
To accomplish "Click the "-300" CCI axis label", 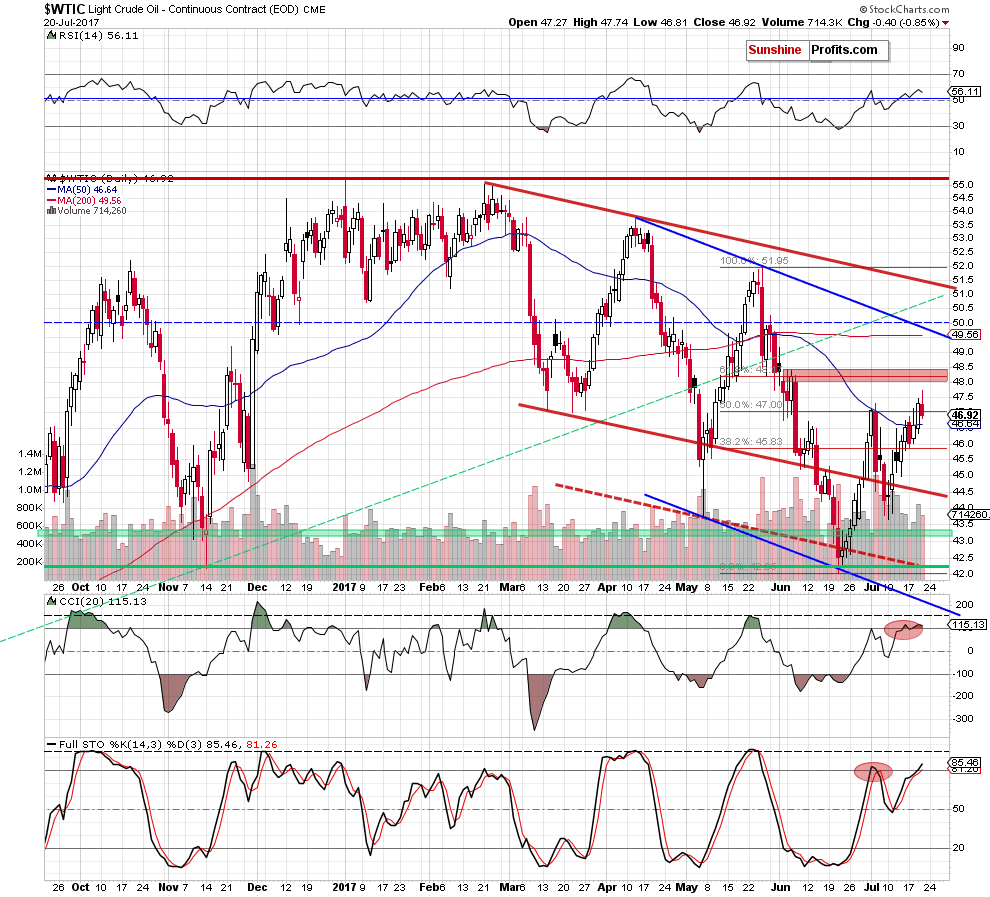I will click(x=963, y=719).
